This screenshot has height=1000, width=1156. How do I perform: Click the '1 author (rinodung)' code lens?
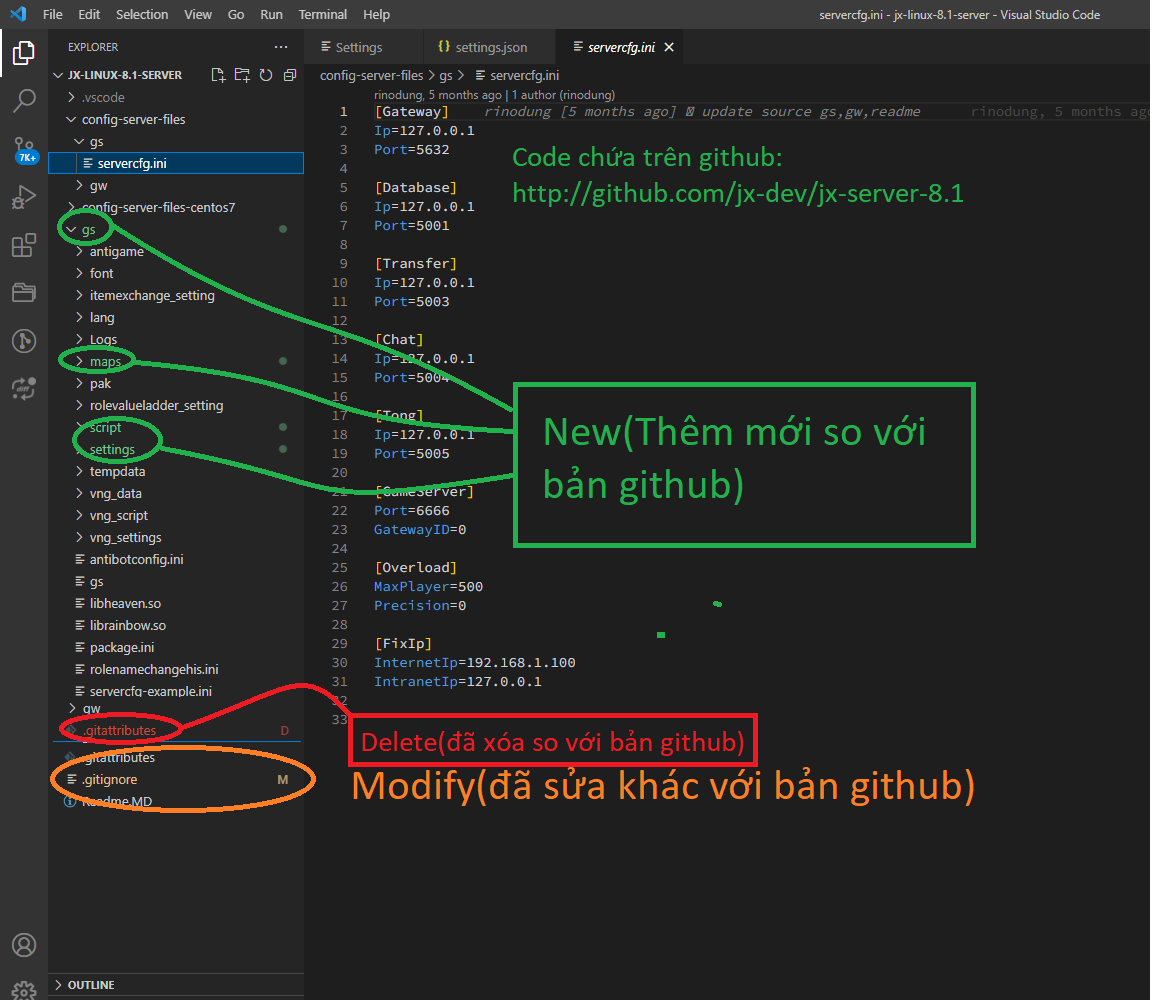click(x=563, y=95)
